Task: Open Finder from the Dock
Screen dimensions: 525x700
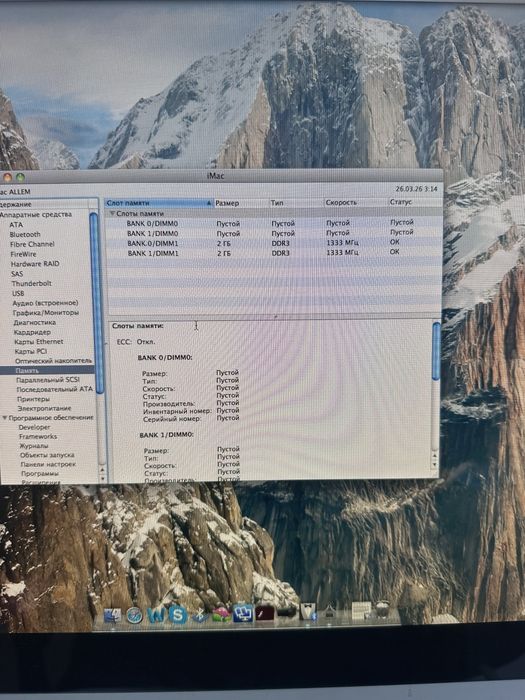Action: [112, 615]
